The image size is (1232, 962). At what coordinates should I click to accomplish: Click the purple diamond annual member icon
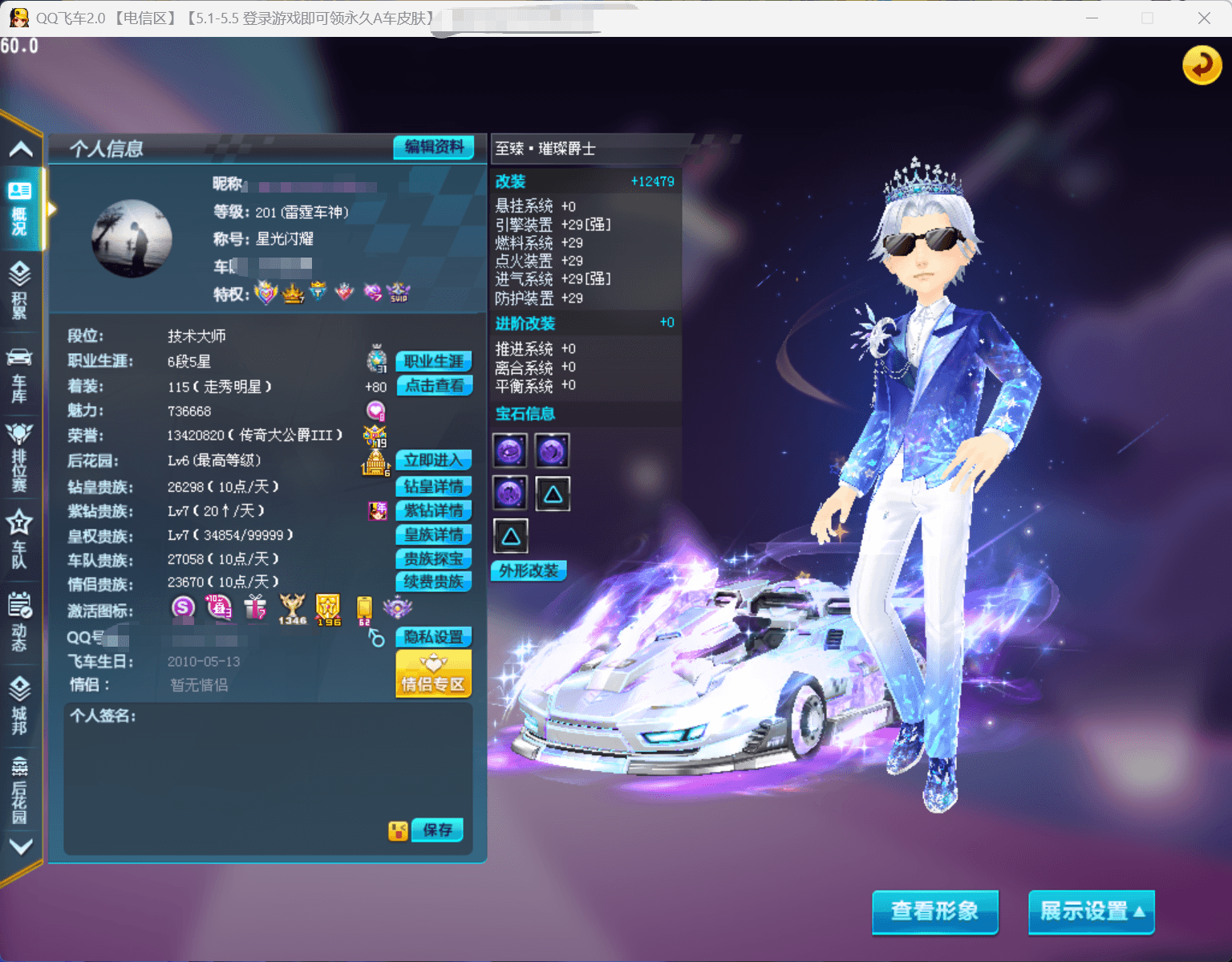coord(378,510)
